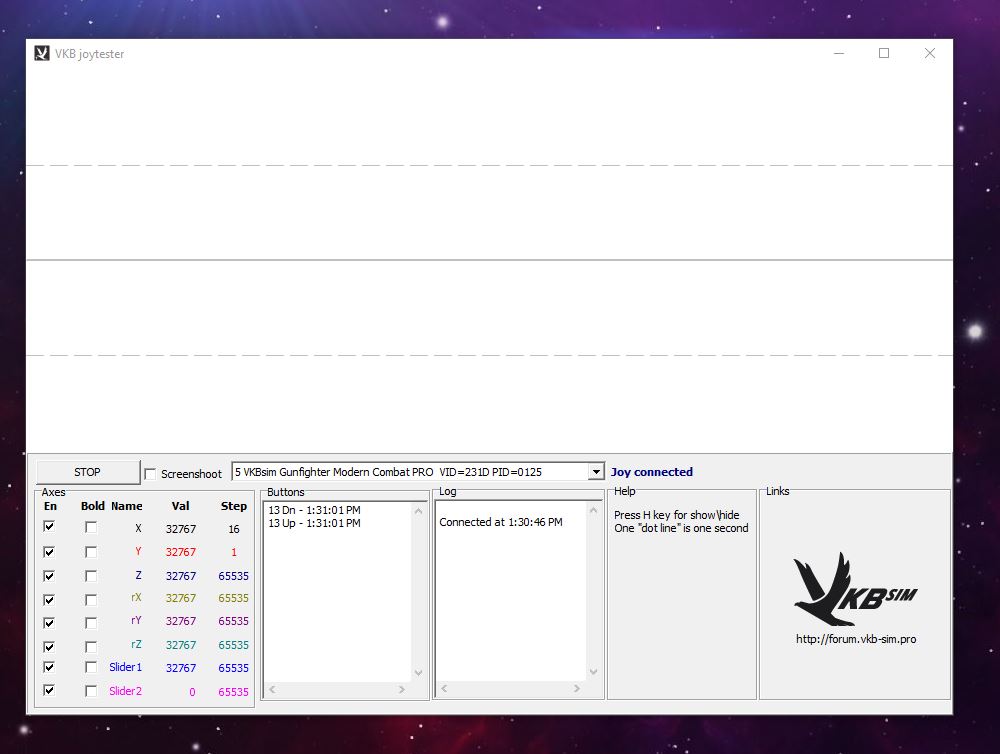Click the Log scroll-up arrow
This screenshot has width=1000, height=754.
tap(593, 510)
